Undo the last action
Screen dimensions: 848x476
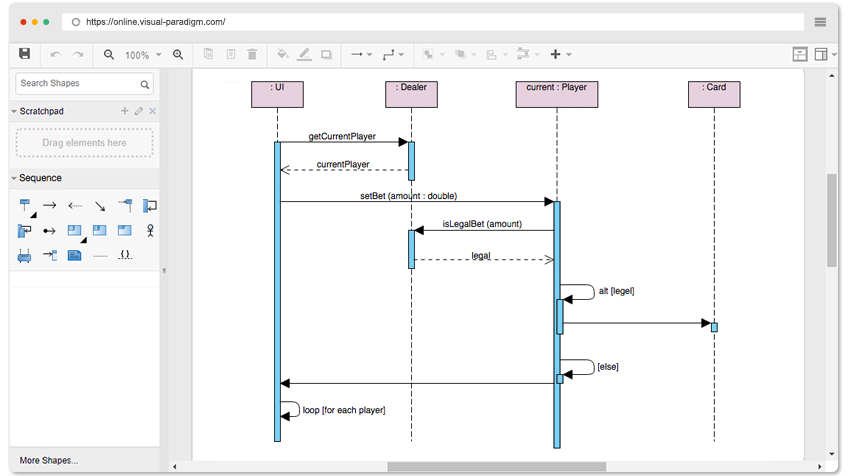(x=55, y=55)
